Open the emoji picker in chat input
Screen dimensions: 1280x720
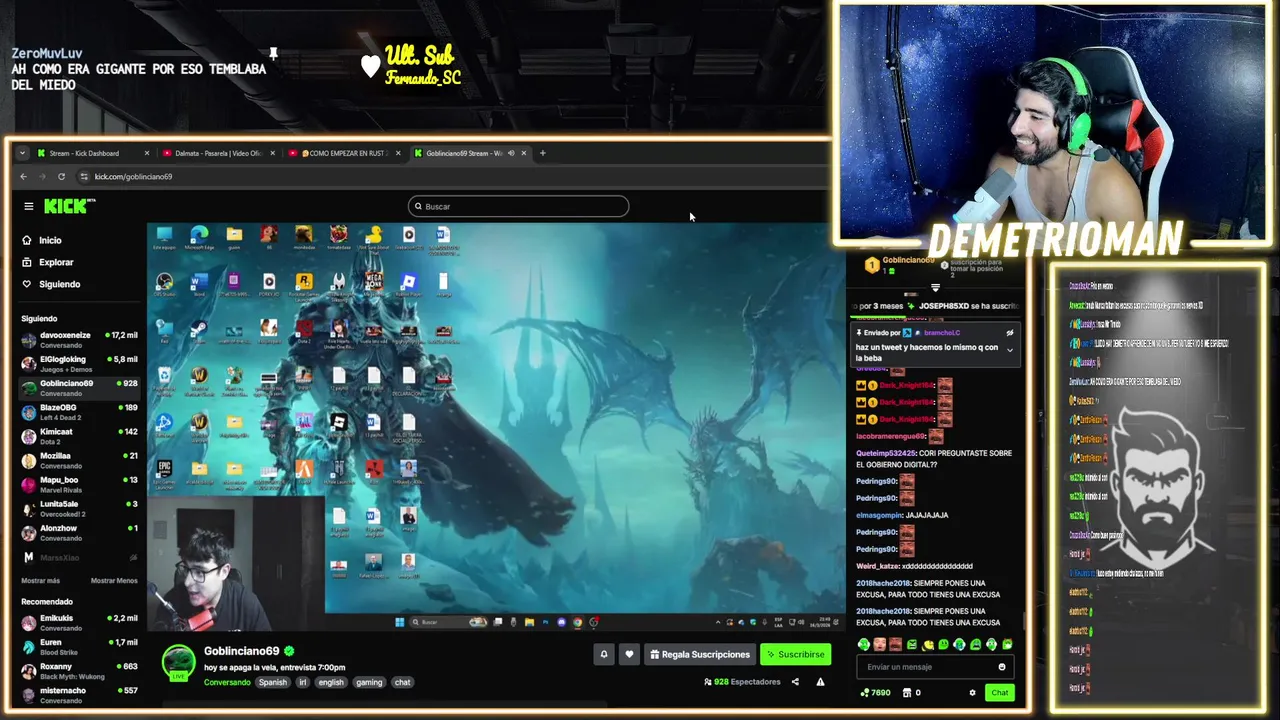[1001, 667]
